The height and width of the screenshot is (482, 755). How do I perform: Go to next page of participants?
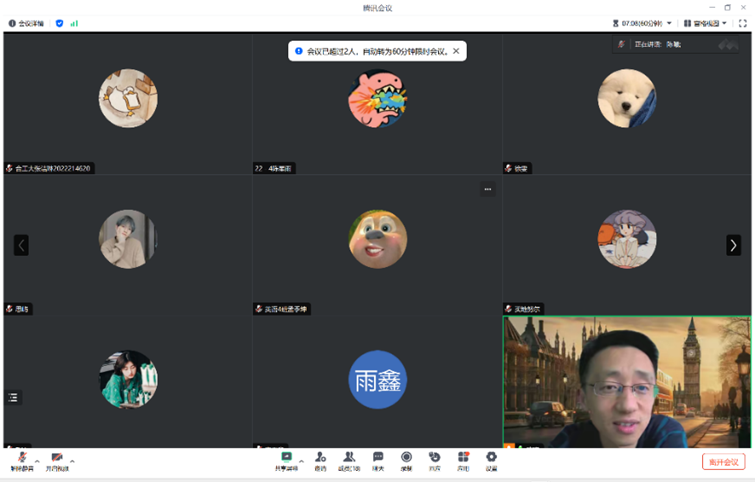pyautogui.click(x=733, y=245)
